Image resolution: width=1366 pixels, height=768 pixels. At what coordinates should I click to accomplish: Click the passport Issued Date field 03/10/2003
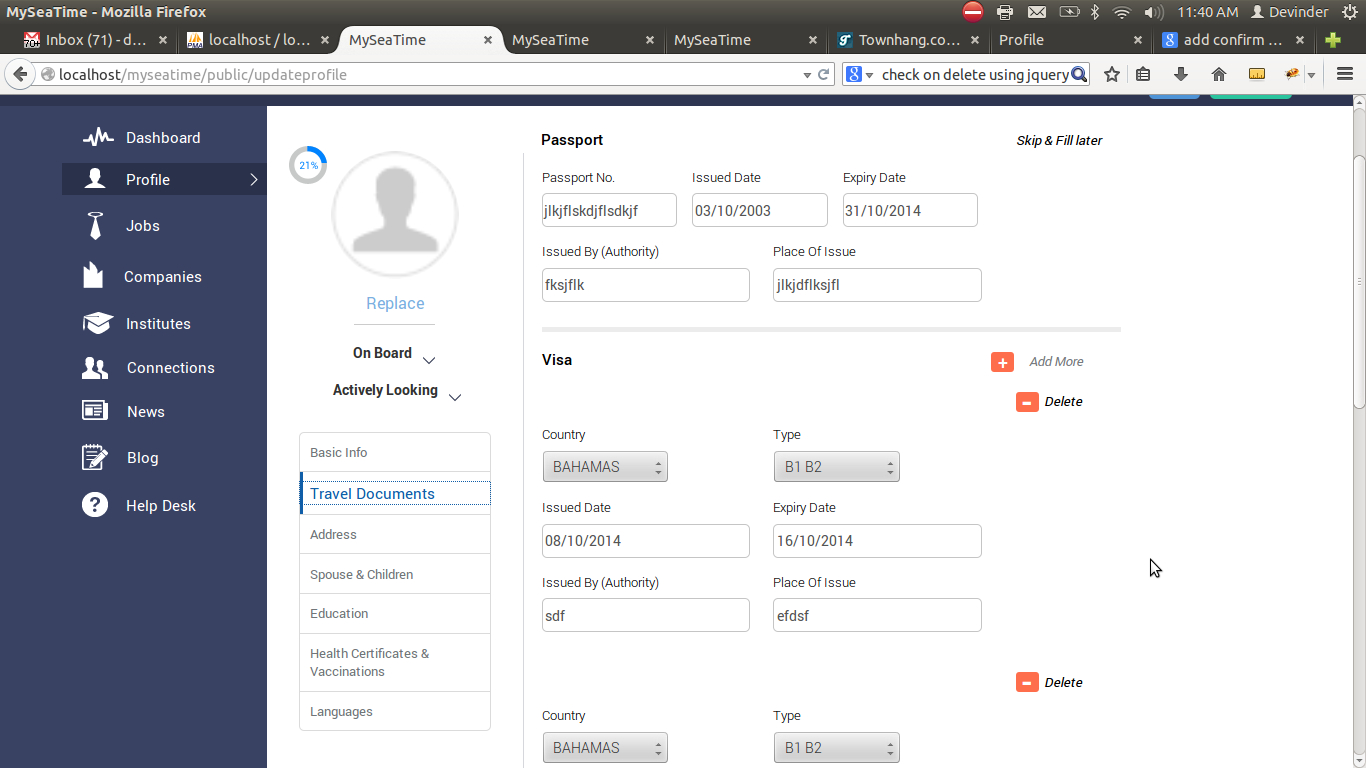(x=760, y=210)
